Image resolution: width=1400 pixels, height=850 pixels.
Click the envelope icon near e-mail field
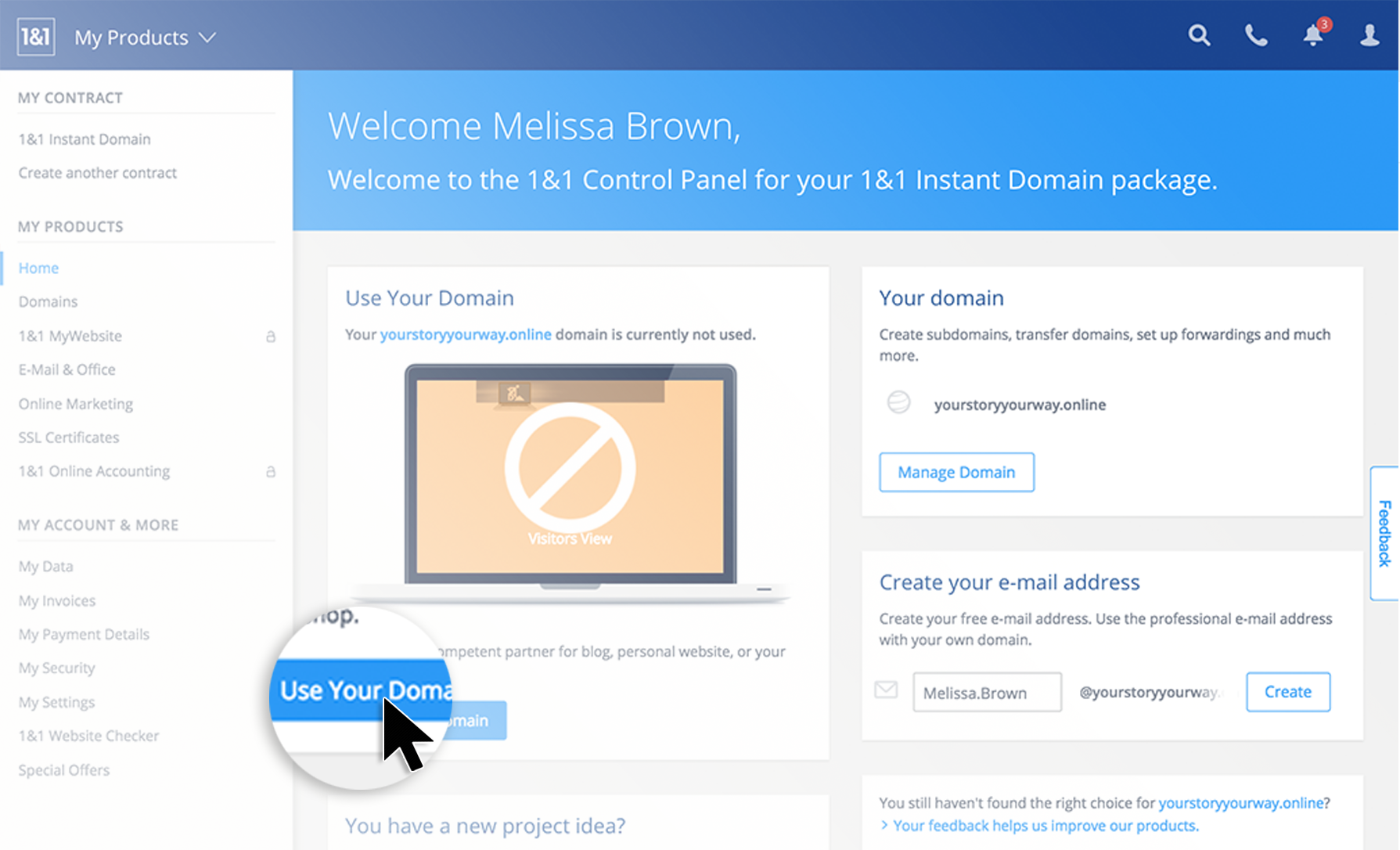(x=886, y=690)
